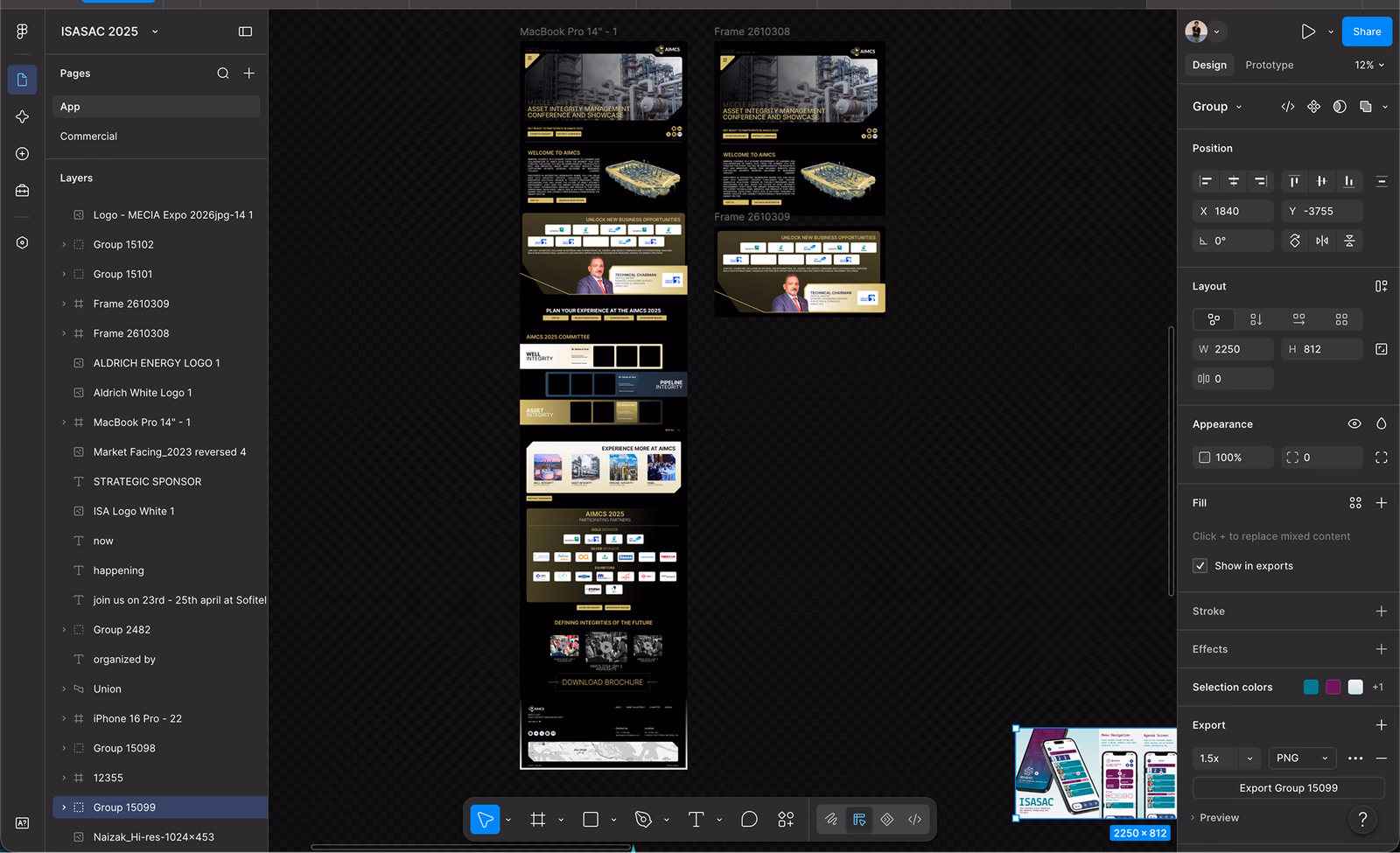The height and width of the screenshot is (853, 1400).
Task: Select the Commercial page
Action: point(88,136)
